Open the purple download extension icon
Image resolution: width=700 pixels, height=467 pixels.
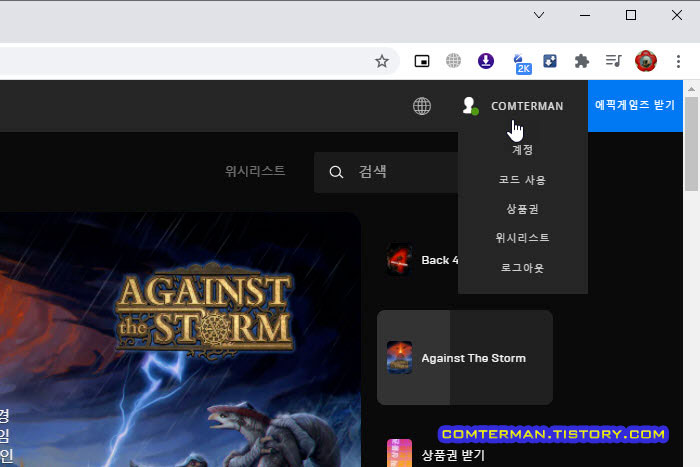click(486, 61)
